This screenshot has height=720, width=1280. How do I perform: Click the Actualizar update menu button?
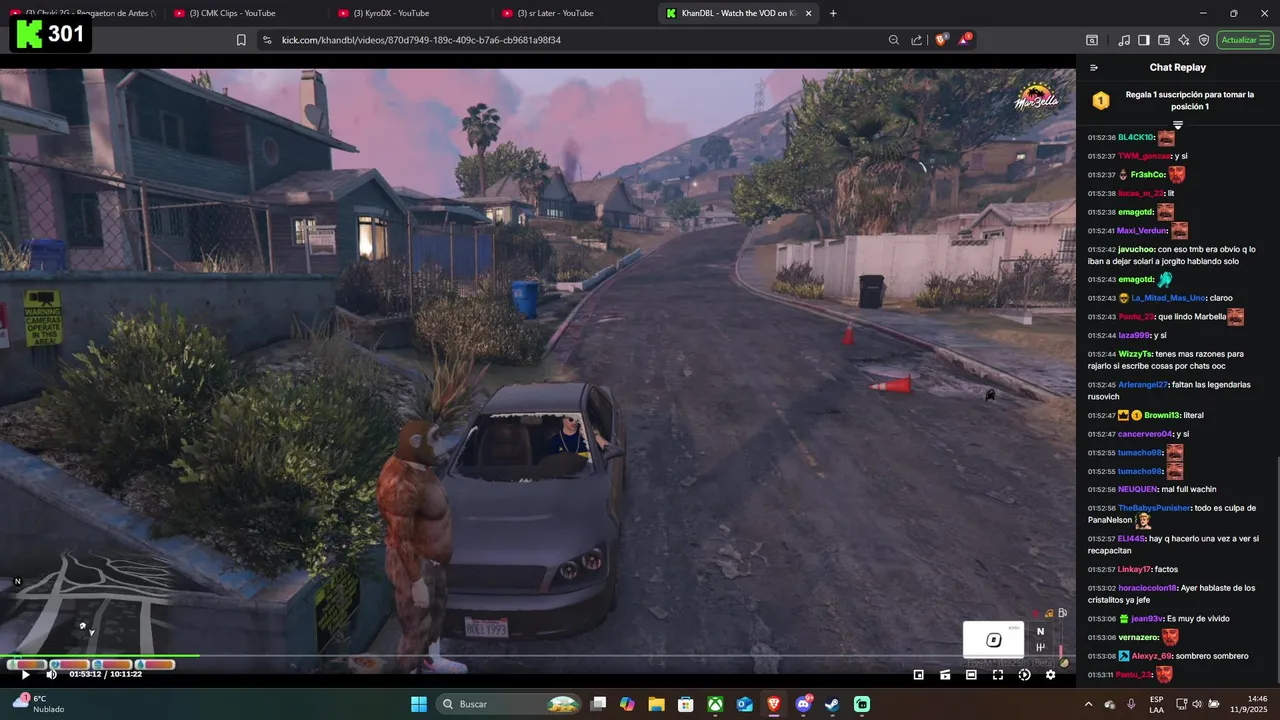pos(1246,40)
